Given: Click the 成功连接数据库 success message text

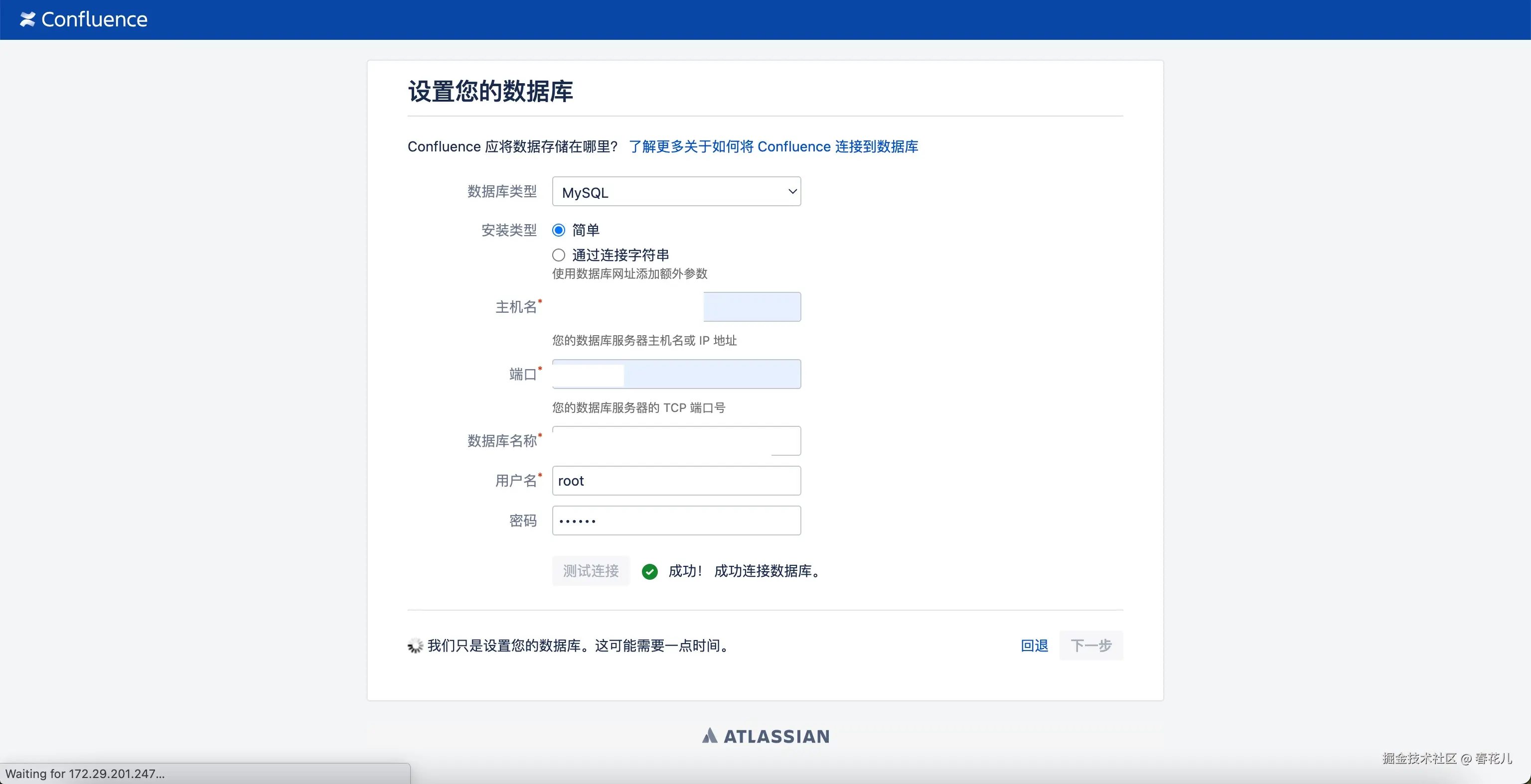Looking at the screenshot, I should pos(766,571).
